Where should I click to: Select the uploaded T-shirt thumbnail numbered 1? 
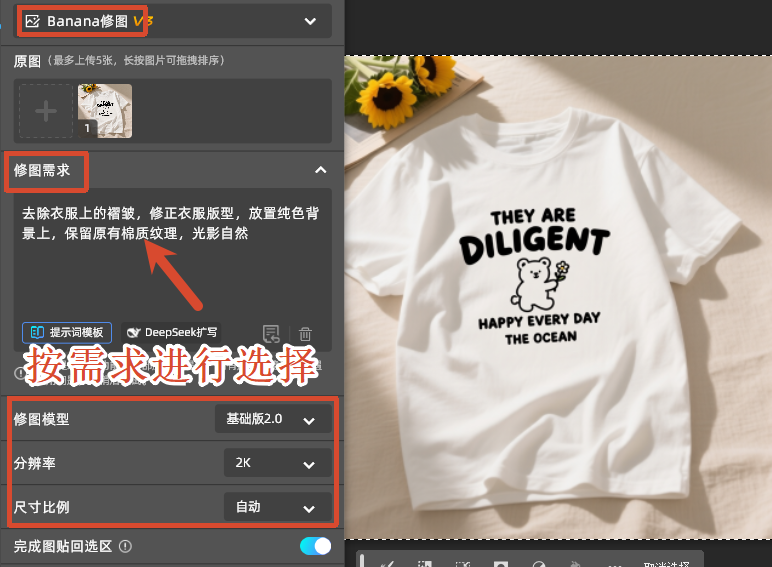pyautogui.click(x=104, y=111)
